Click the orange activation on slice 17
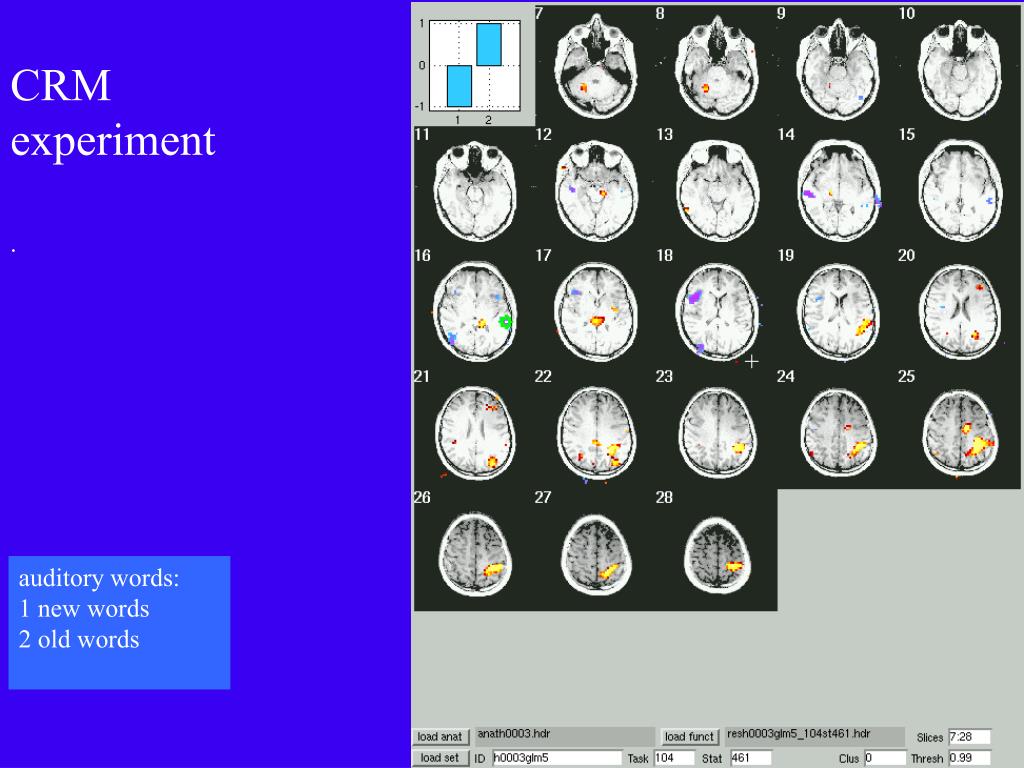This screenshot has width=1024, height=768. pos(598,321)
